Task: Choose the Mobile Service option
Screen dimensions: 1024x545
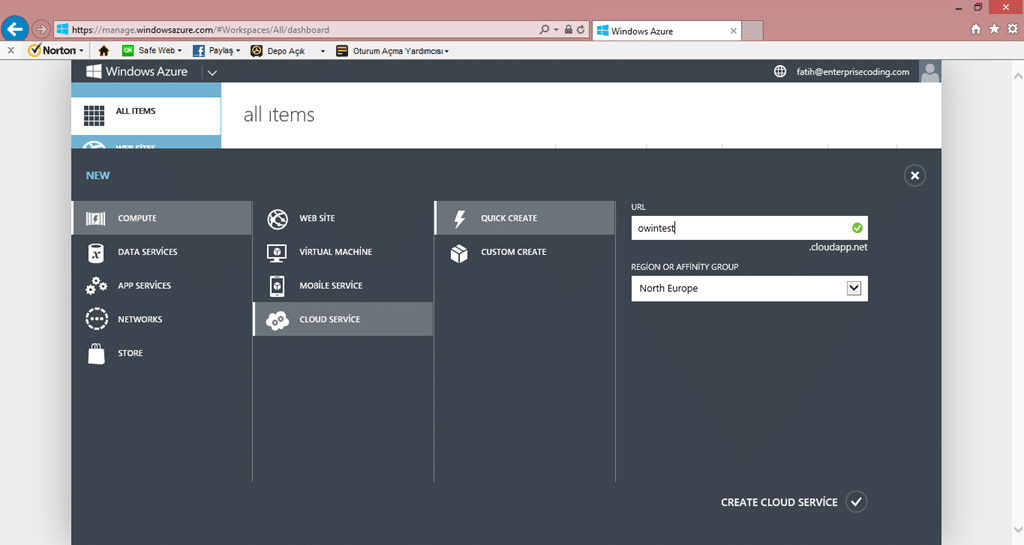Action: (x=343, y=286)
